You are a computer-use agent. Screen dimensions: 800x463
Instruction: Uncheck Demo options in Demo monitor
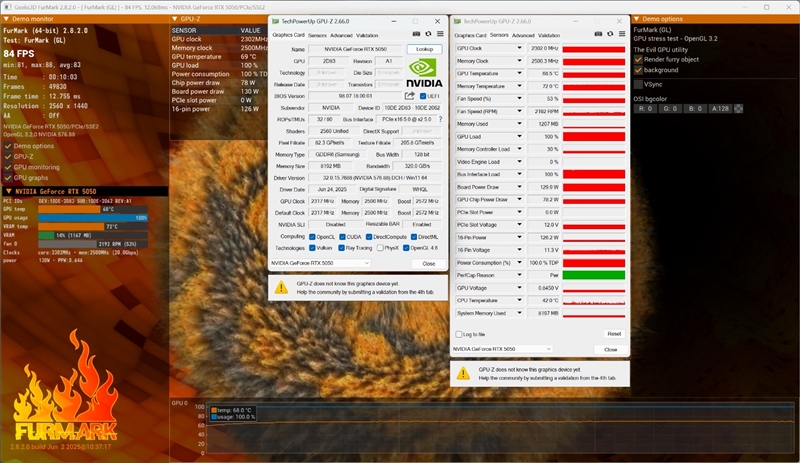coord(8,146)
